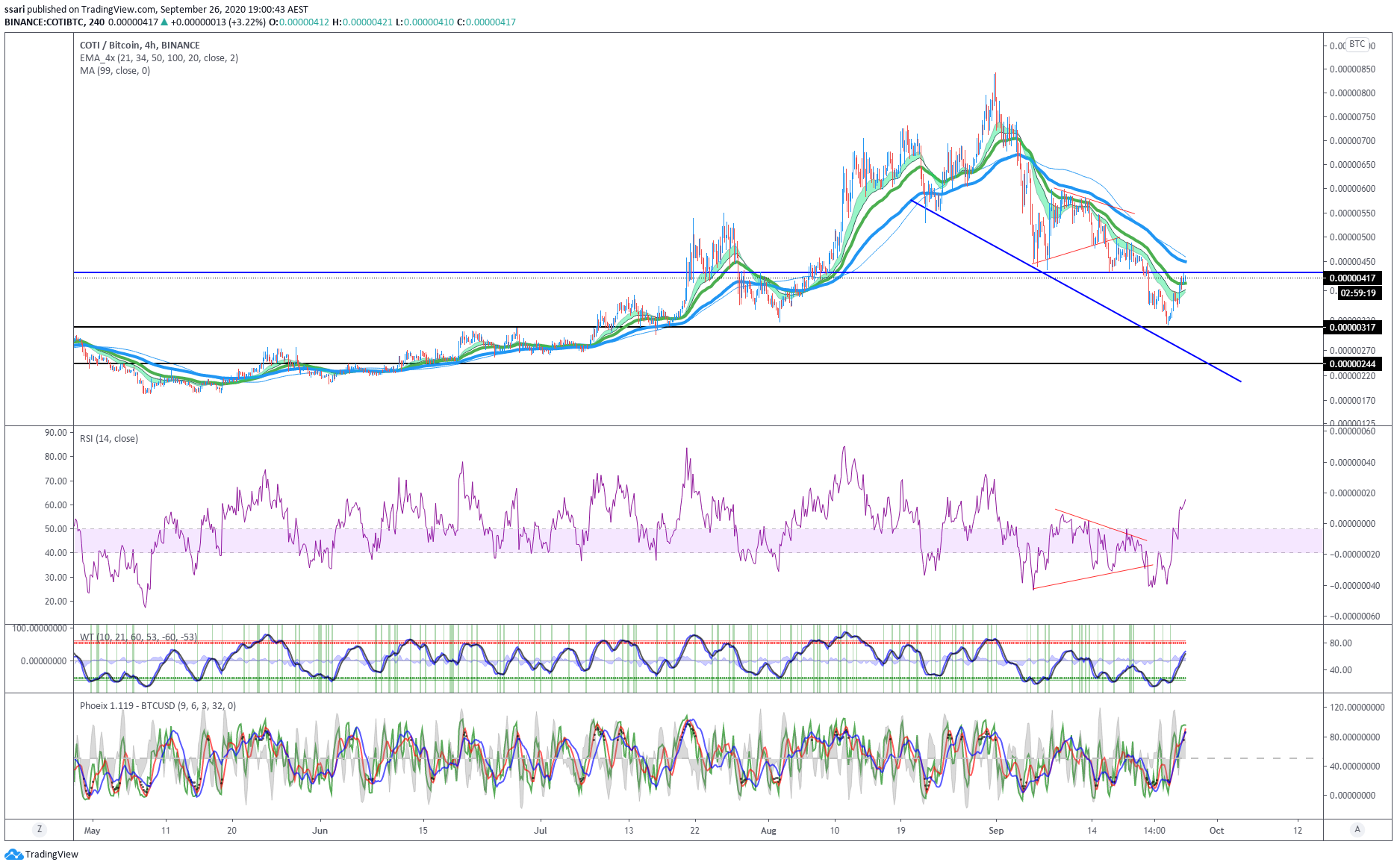Click the May label on time axis
The width and height of the screenshot is (1397, 868).
click(93, 830)
